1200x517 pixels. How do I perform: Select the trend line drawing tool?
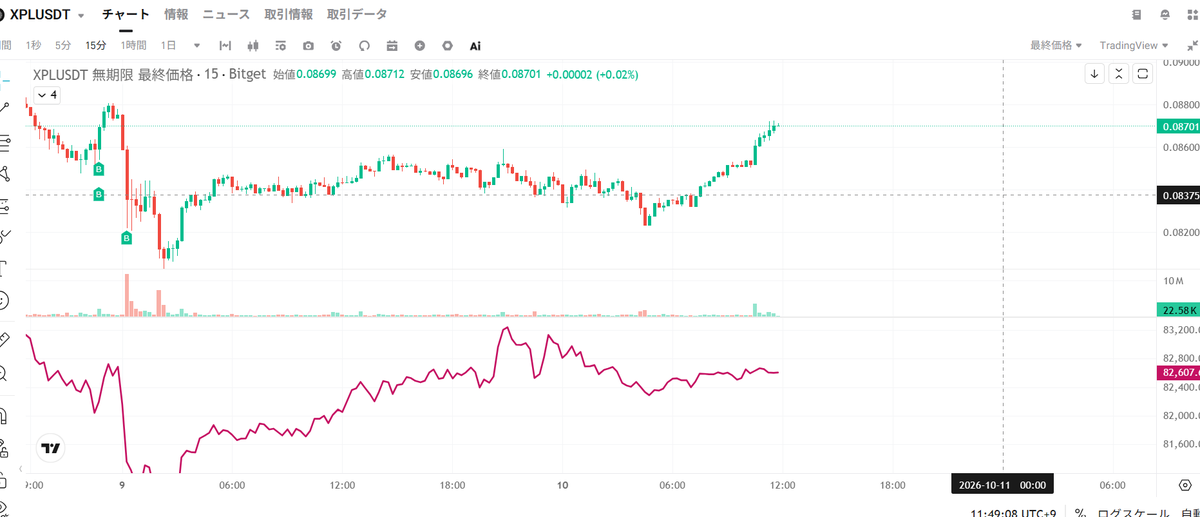[x=4, y=106]
